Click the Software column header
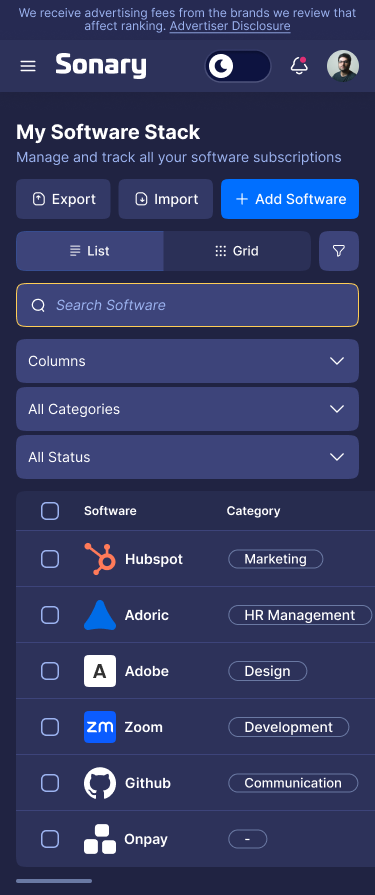 point(110,511)
